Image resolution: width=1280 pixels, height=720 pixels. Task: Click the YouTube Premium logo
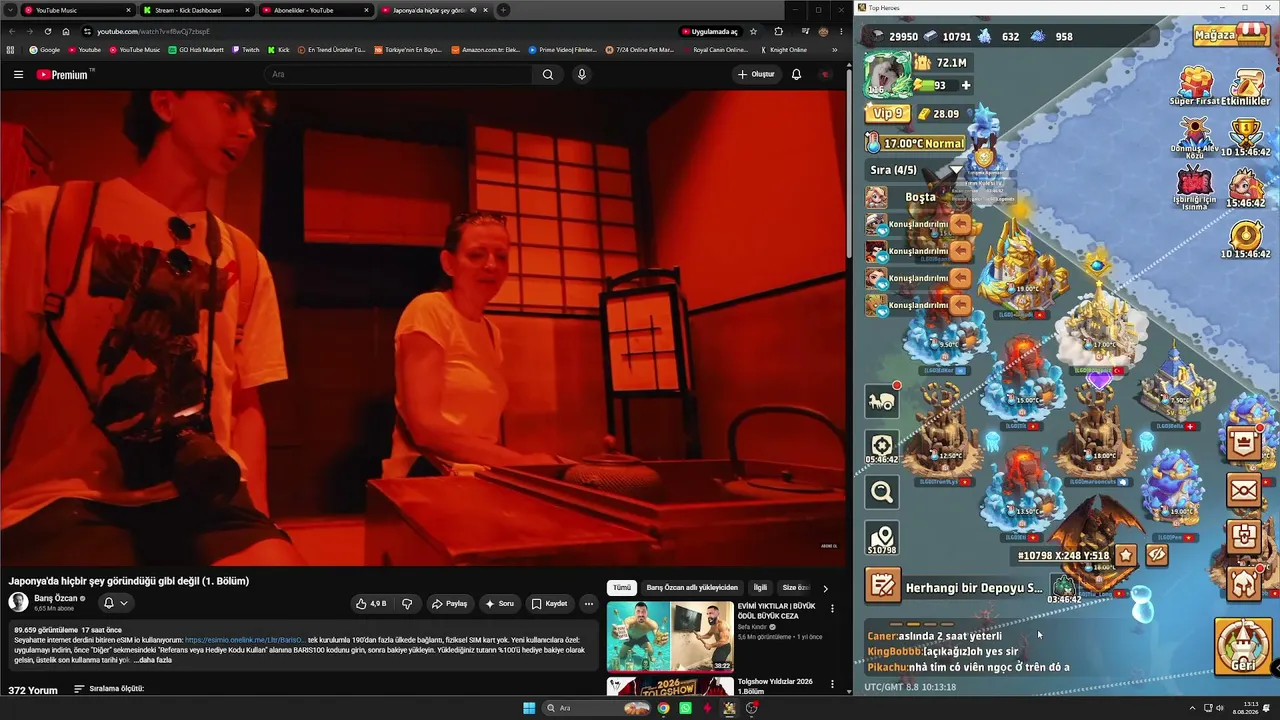pyautogui.click(x=62, y=74)
